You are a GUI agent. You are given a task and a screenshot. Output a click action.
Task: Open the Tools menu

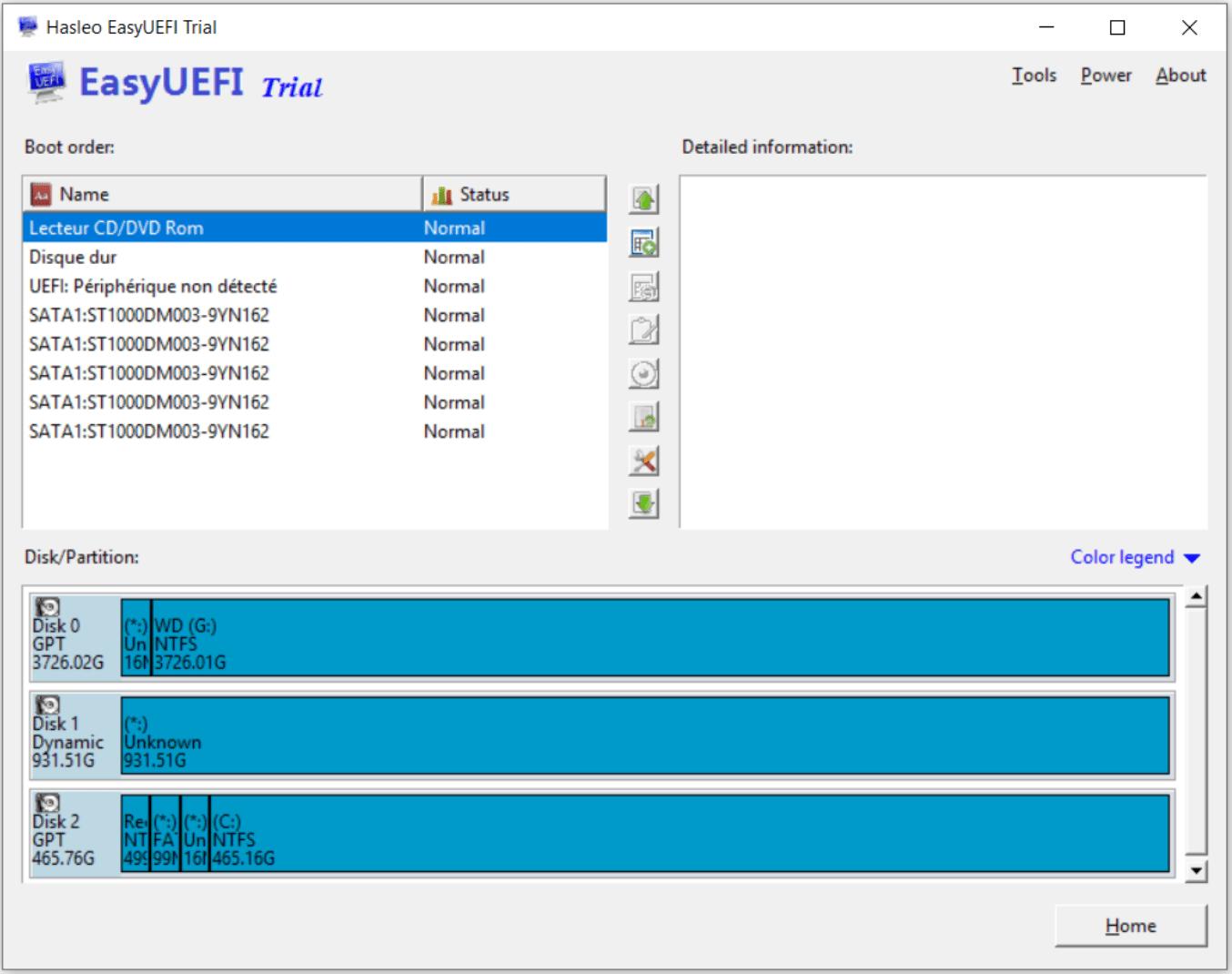point(1035,76)
